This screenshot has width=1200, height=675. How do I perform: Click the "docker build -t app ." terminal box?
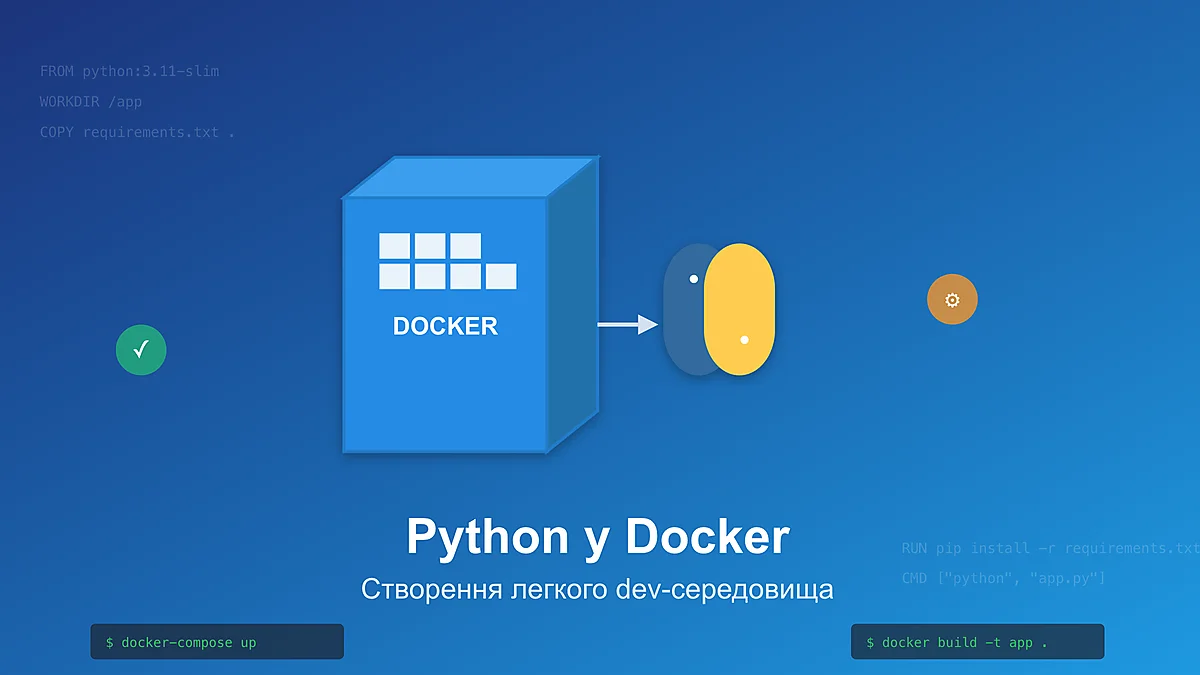click(977, 642)
